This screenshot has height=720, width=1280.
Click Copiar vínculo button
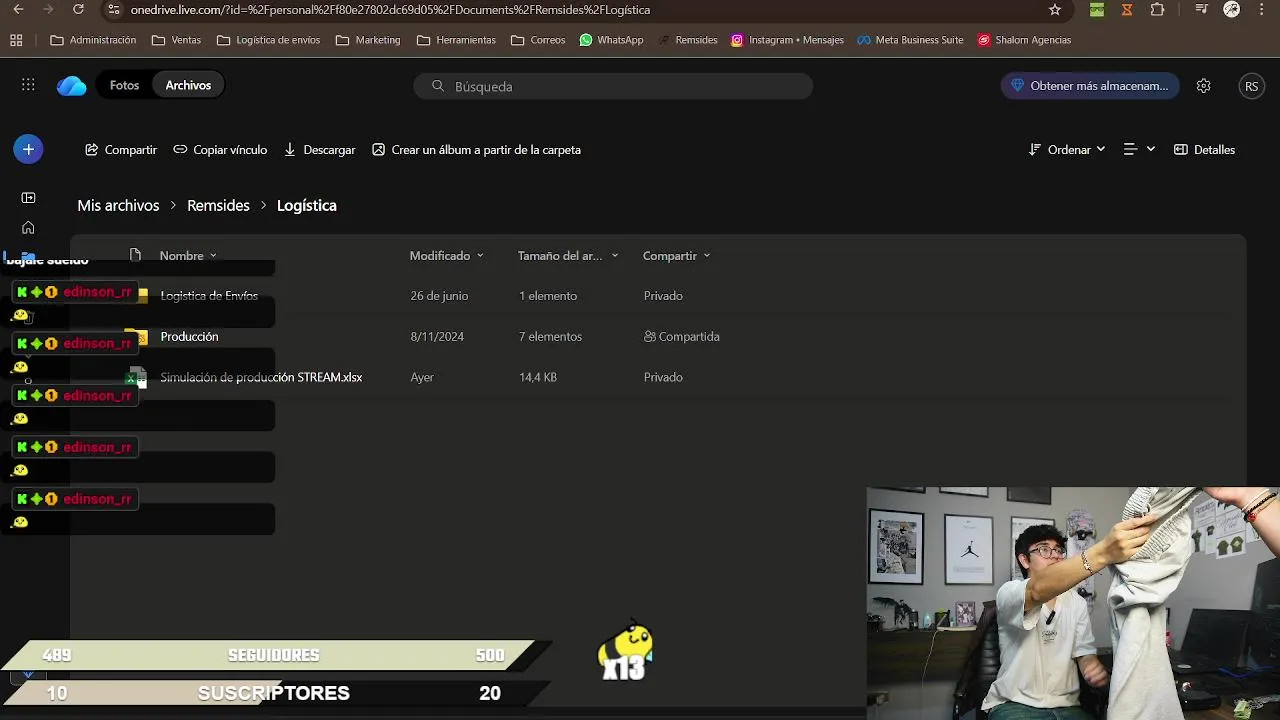pos(220,150)
